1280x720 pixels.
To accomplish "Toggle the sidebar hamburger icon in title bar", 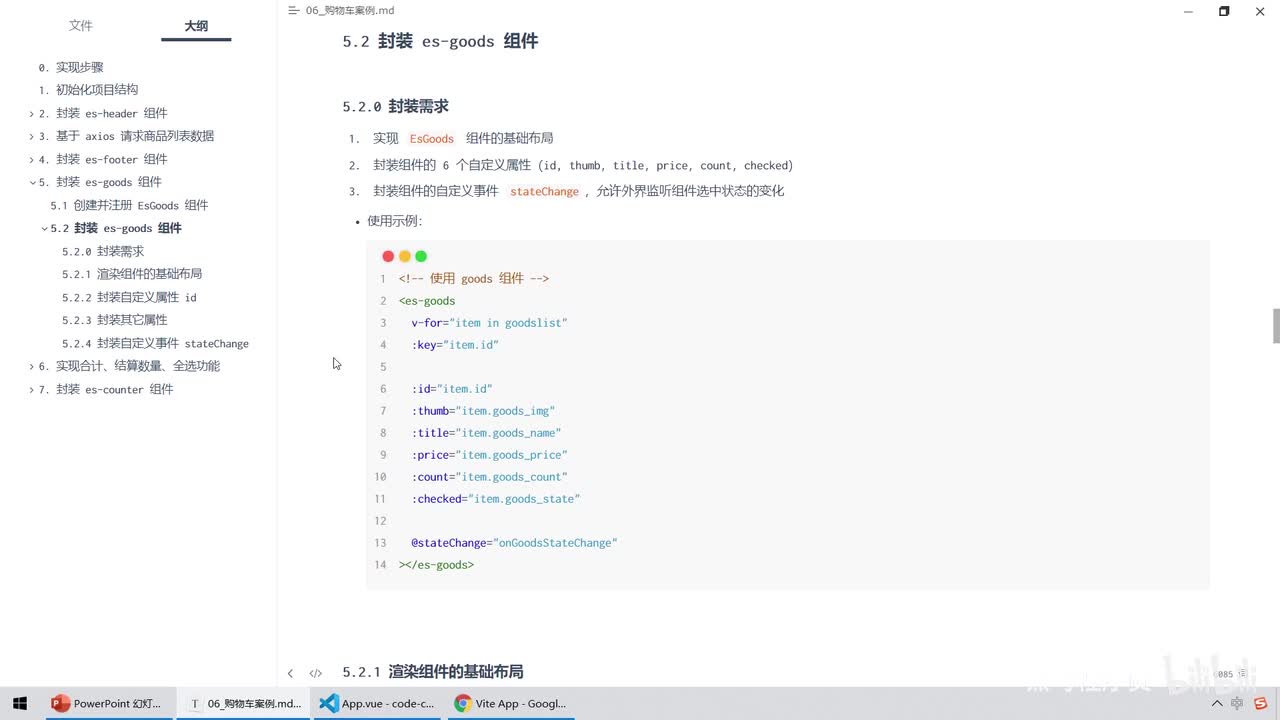I will 293,10.
